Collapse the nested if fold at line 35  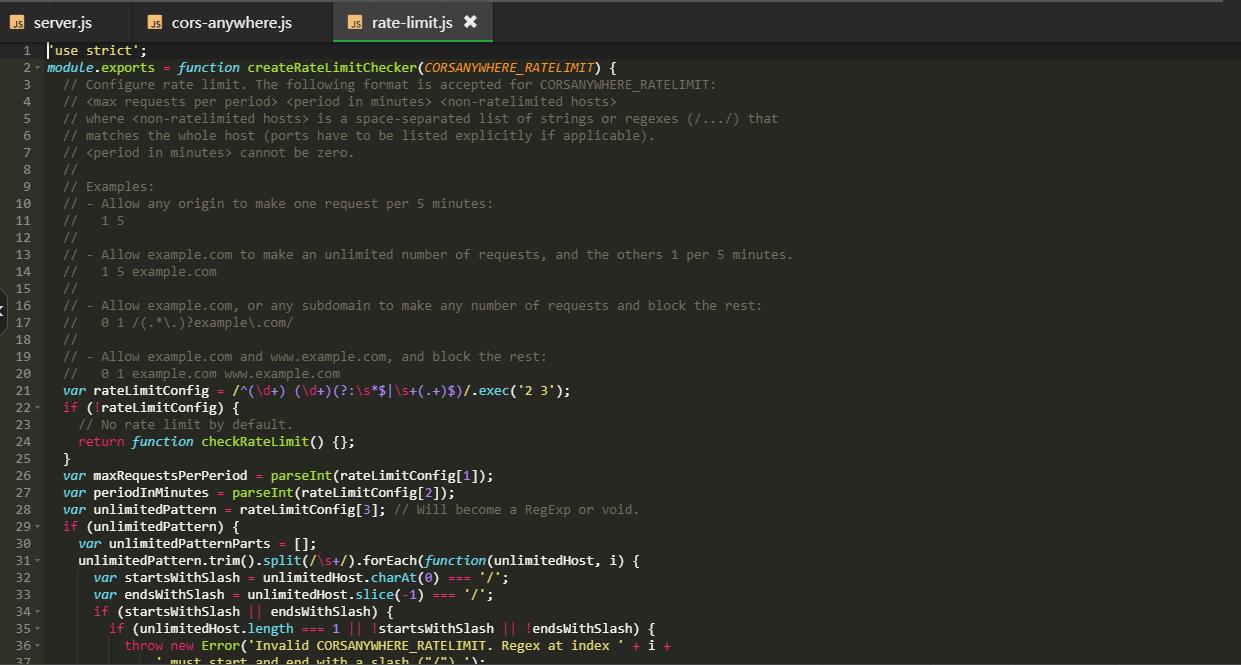(x=38, y=628)
